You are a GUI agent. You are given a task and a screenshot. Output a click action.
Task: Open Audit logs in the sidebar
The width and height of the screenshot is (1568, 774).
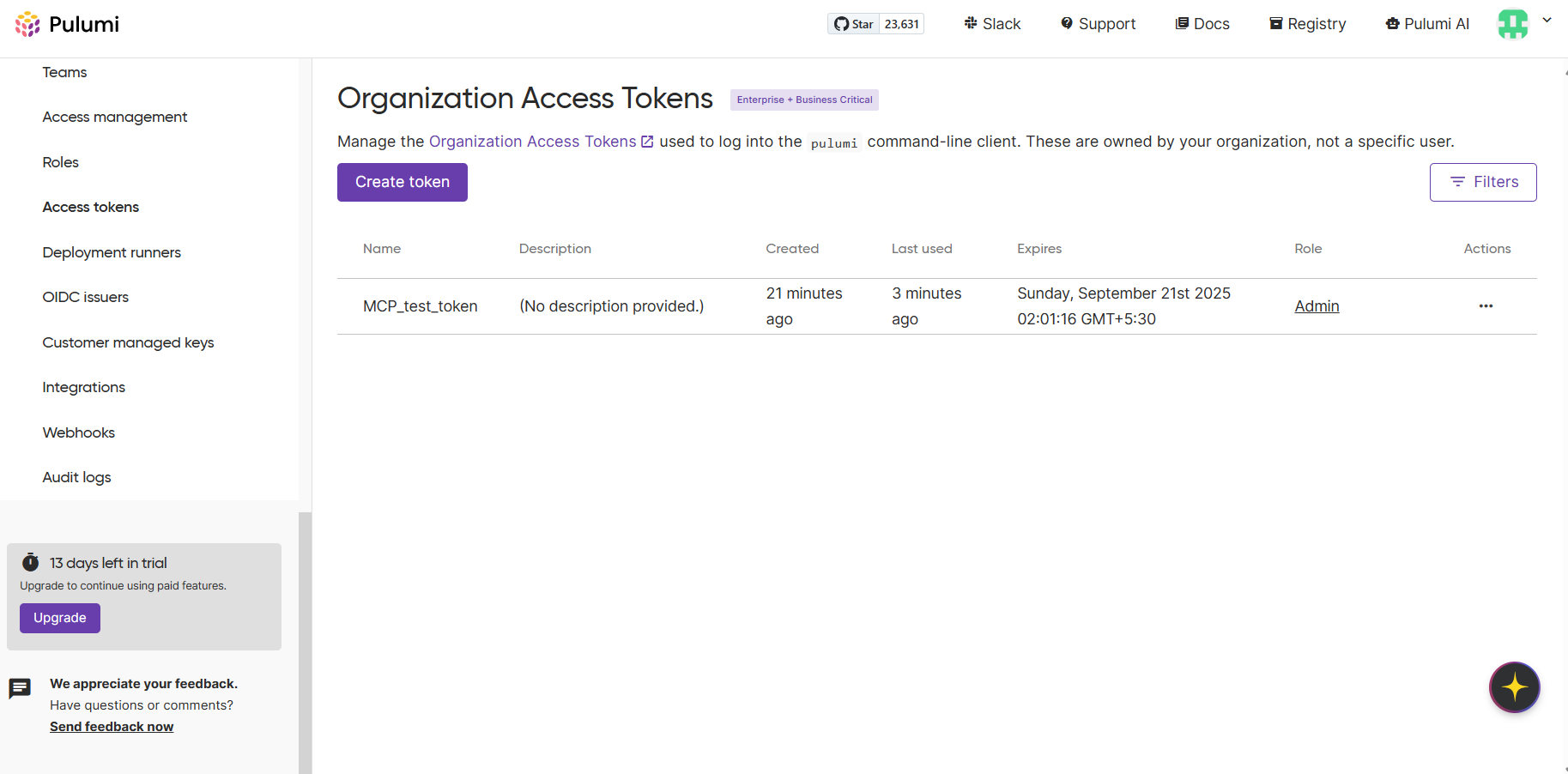(76, 477)
